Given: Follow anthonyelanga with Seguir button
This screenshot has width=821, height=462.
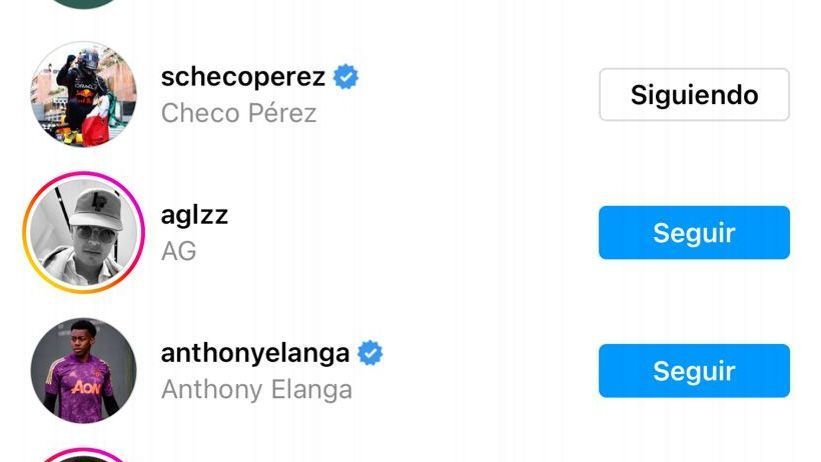Looking at the screenshot, I should (694, 371).
